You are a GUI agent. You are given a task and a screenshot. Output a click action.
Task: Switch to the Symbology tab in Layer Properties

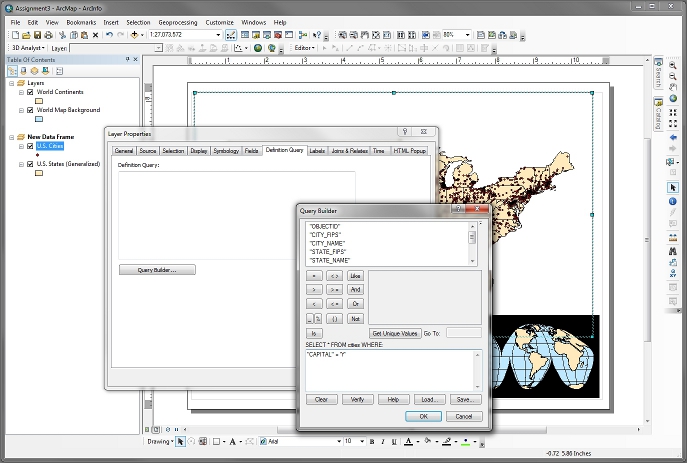click(226, 151)
